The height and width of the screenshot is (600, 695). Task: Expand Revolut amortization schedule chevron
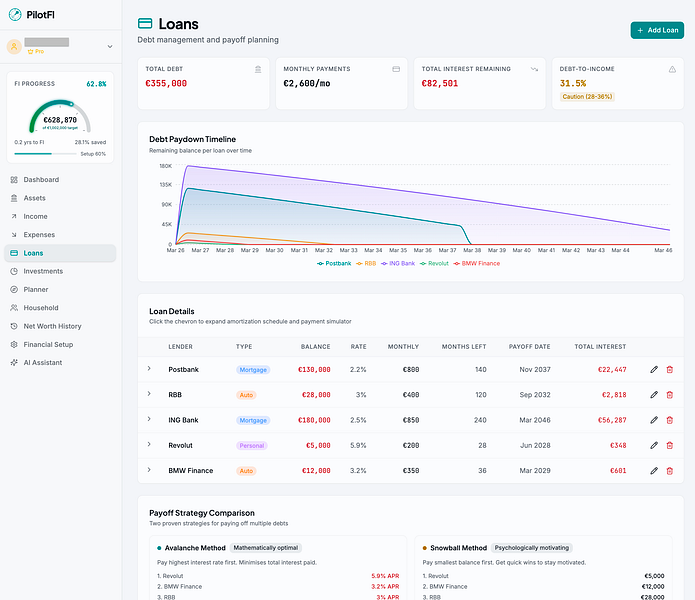tap(149, 444)
